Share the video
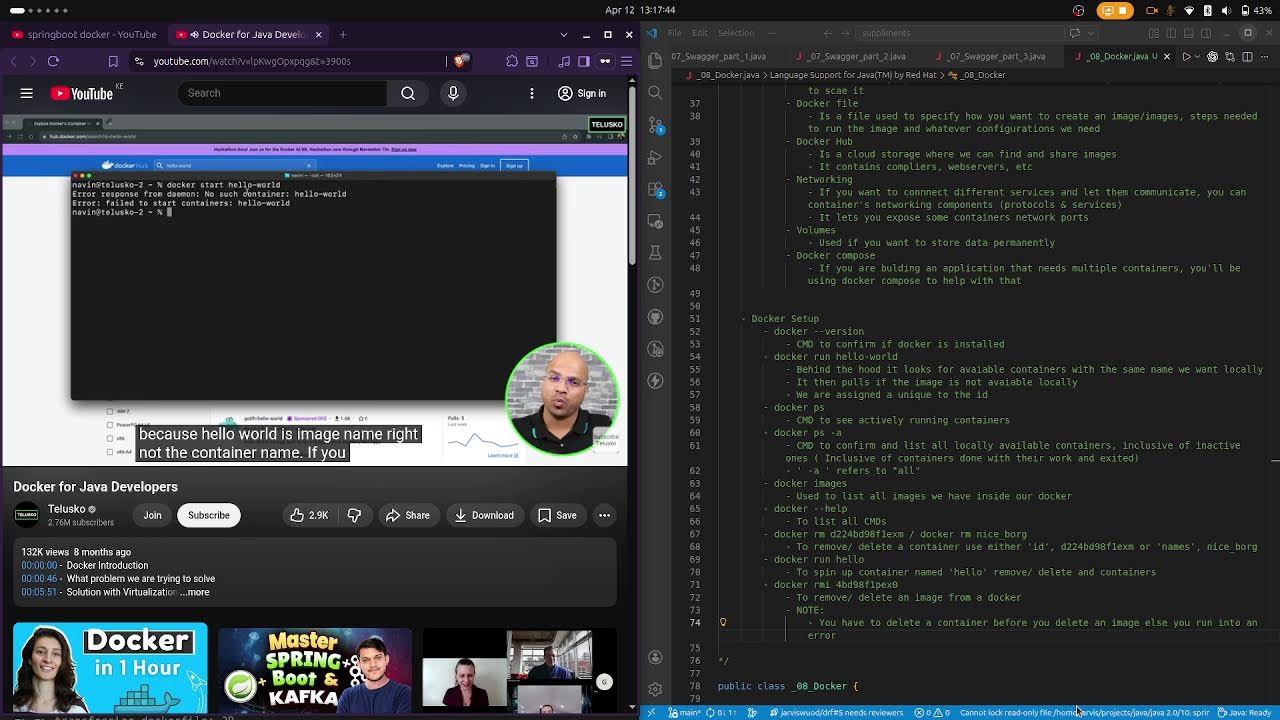This screenshot has height=720, width=1280. pyautogui.click(x=407, y=515)
